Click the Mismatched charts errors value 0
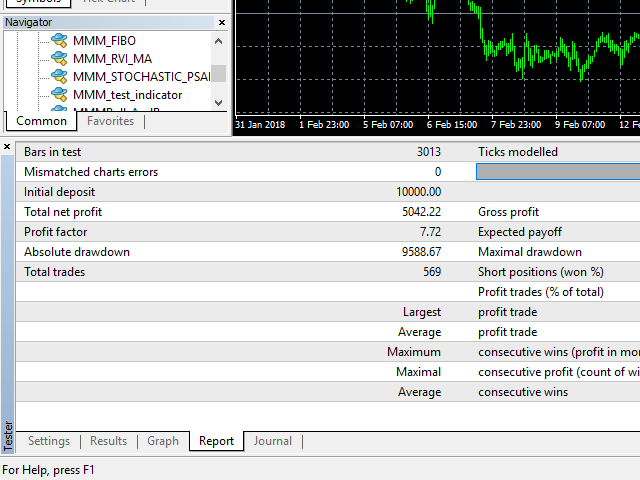Viewport: 640px width, 480px height. tap(438, 172)
